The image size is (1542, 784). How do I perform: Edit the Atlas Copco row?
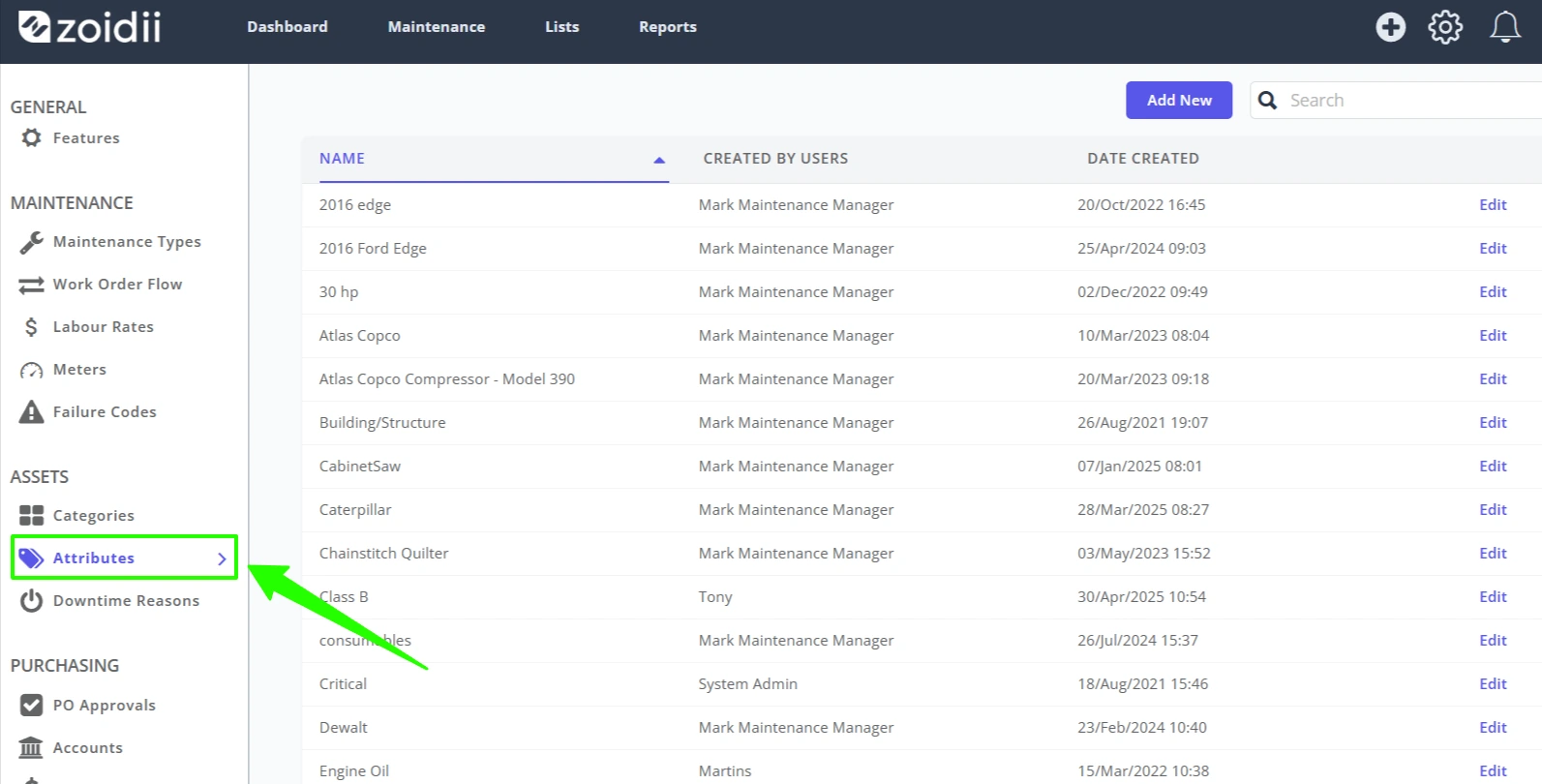[x=1493, y=336]
